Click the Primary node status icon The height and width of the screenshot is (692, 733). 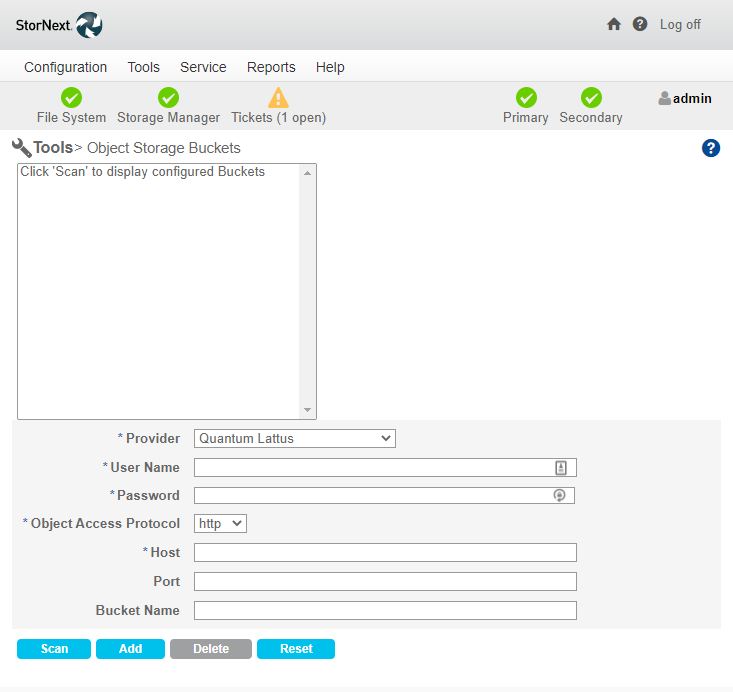tap(526, 98)
